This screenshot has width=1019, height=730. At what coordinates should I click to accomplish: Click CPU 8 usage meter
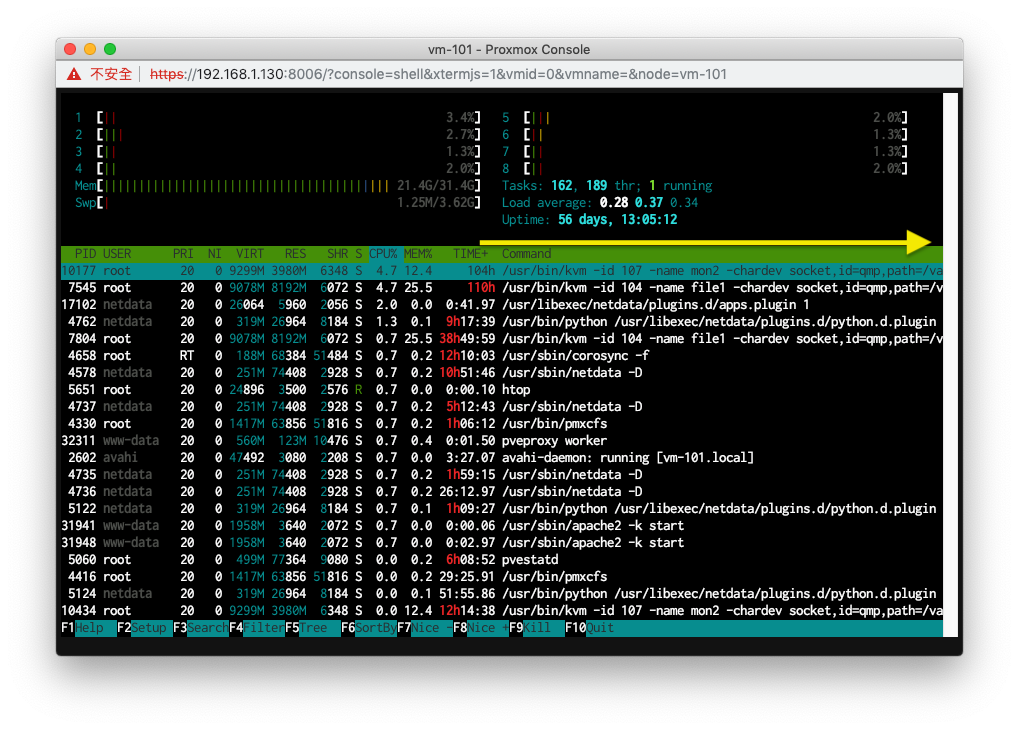point(704,169)
